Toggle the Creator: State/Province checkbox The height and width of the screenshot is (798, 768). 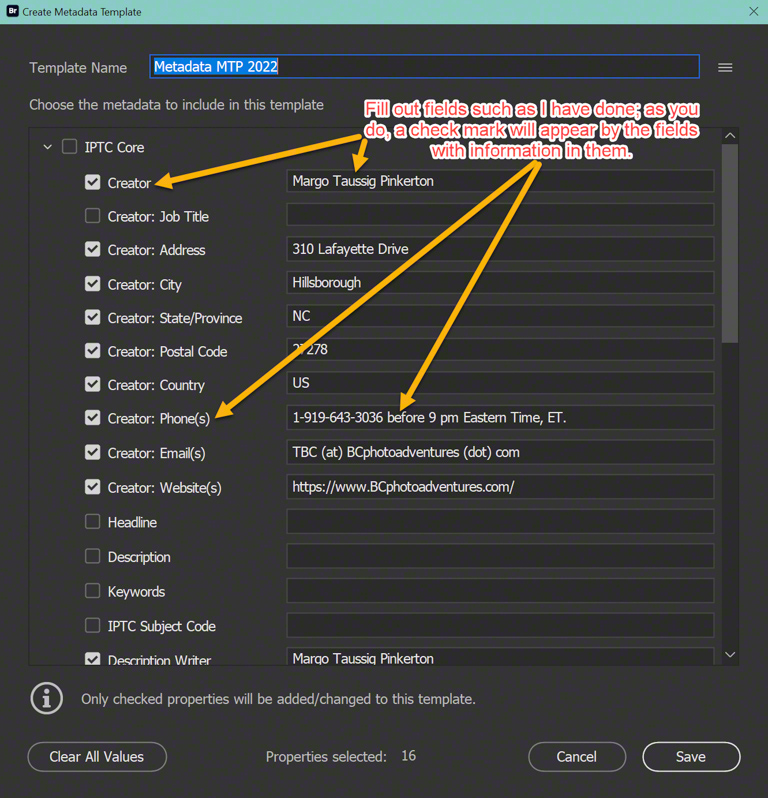click(92, 317)
